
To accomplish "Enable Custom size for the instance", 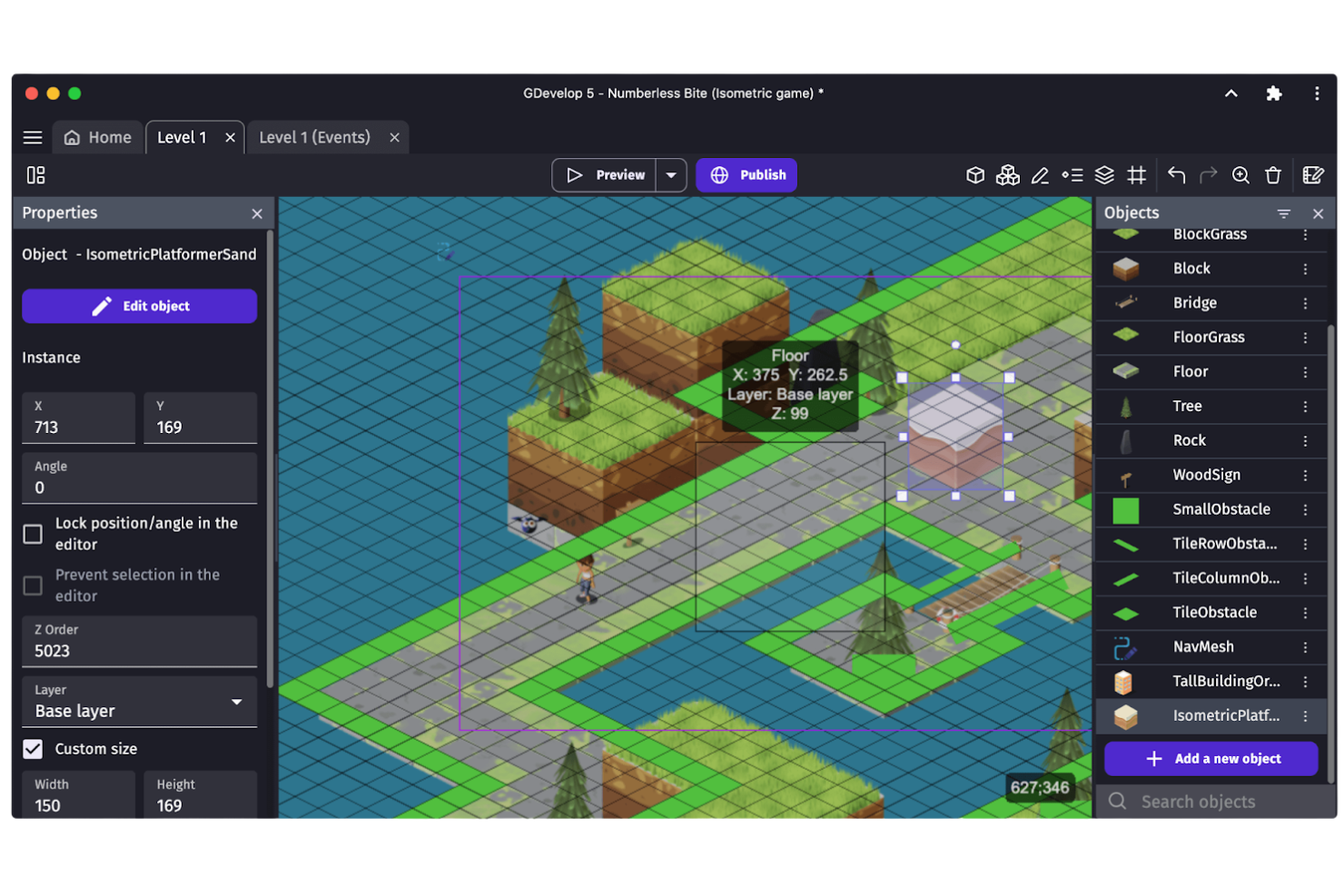I will click(33, 749).
